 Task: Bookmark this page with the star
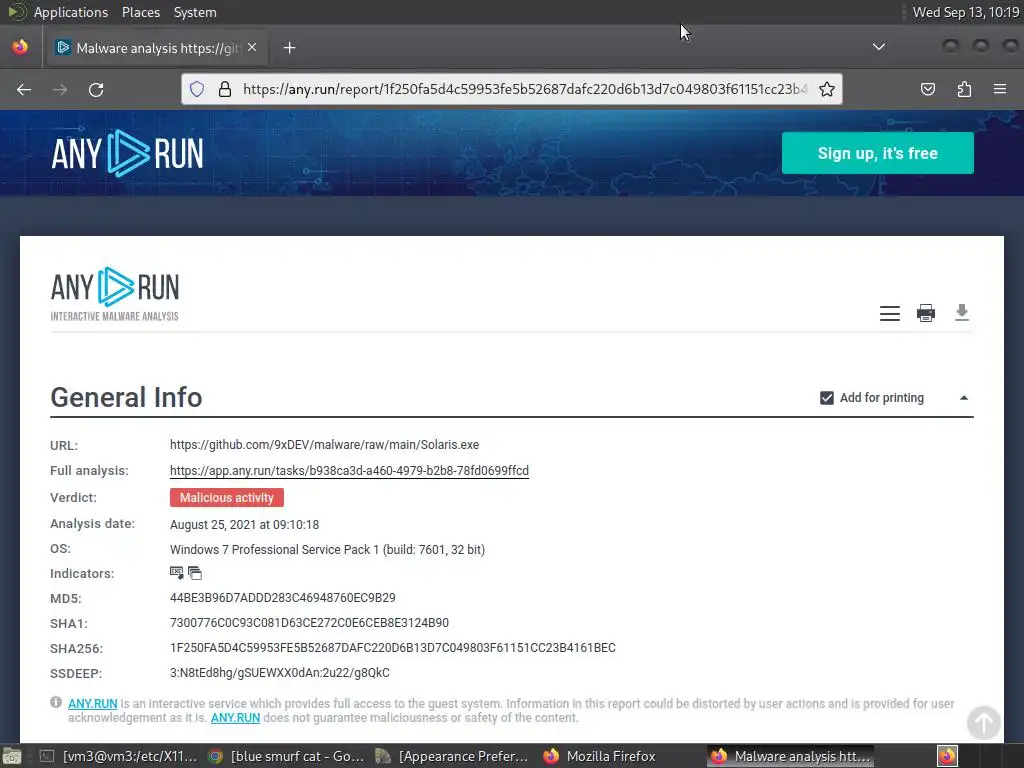point(827,89)
